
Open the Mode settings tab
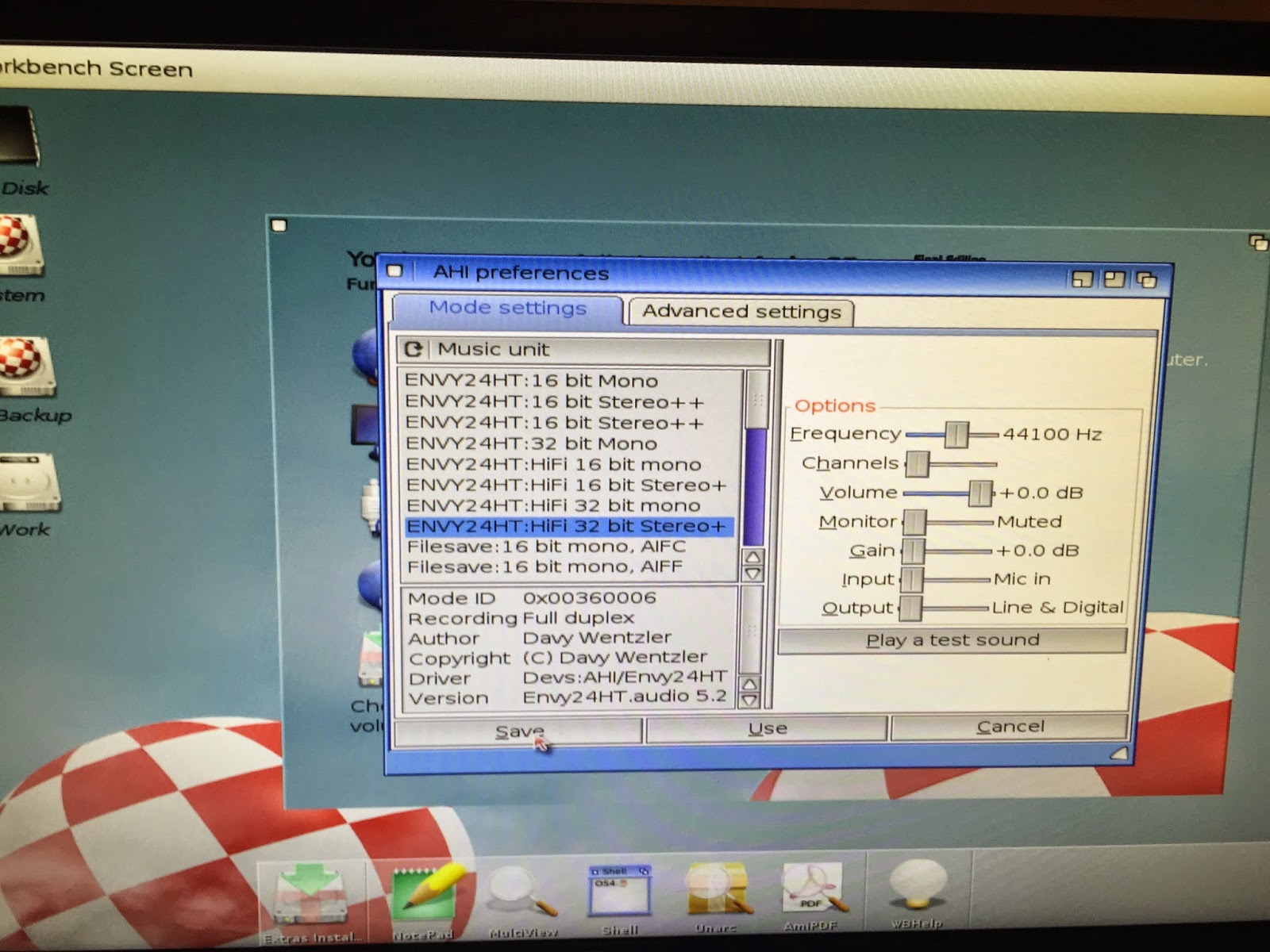[x=507, y=309]
